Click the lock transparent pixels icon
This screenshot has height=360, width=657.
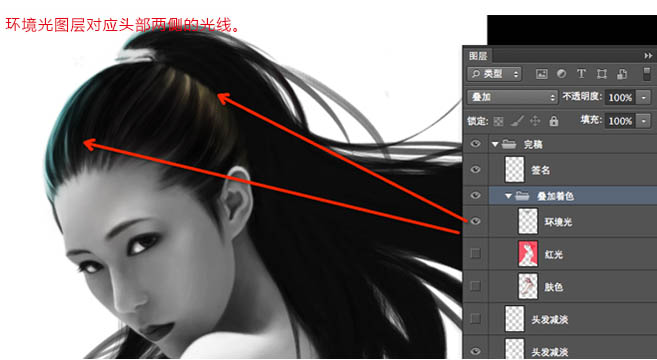(x=498, y=122)
